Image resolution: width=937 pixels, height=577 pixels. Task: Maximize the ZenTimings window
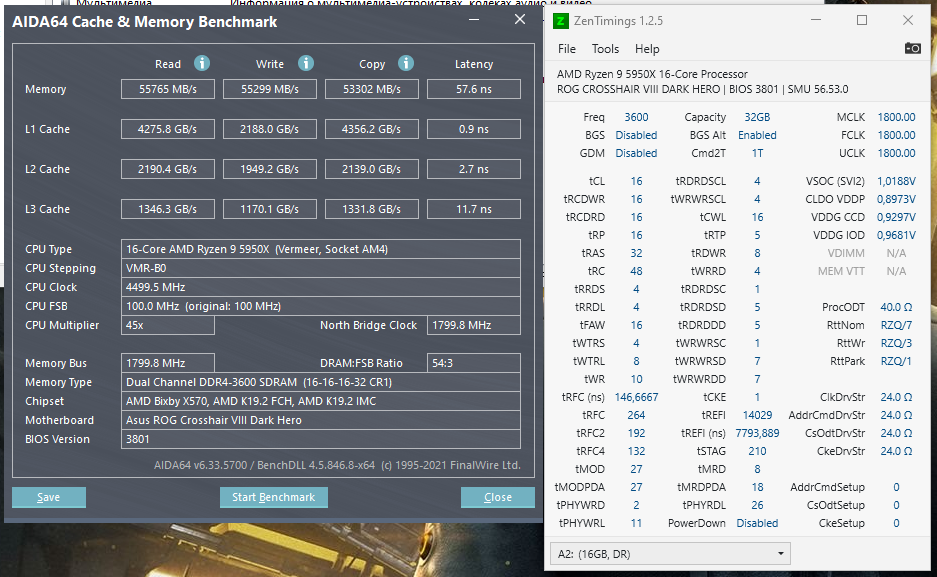click(862, 20)
